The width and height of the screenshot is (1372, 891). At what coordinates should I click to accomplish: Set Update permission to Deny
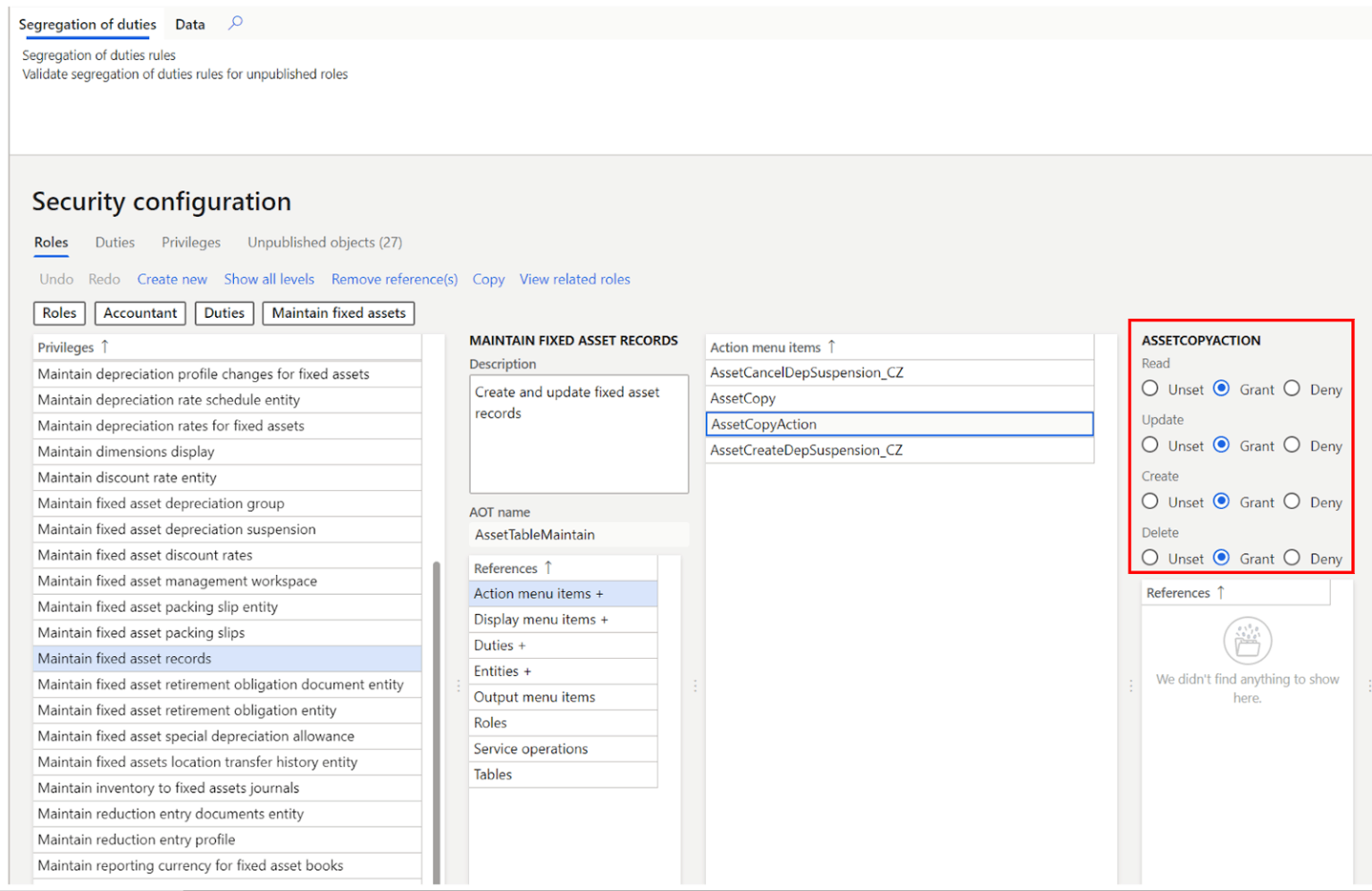coord(1292,444)
